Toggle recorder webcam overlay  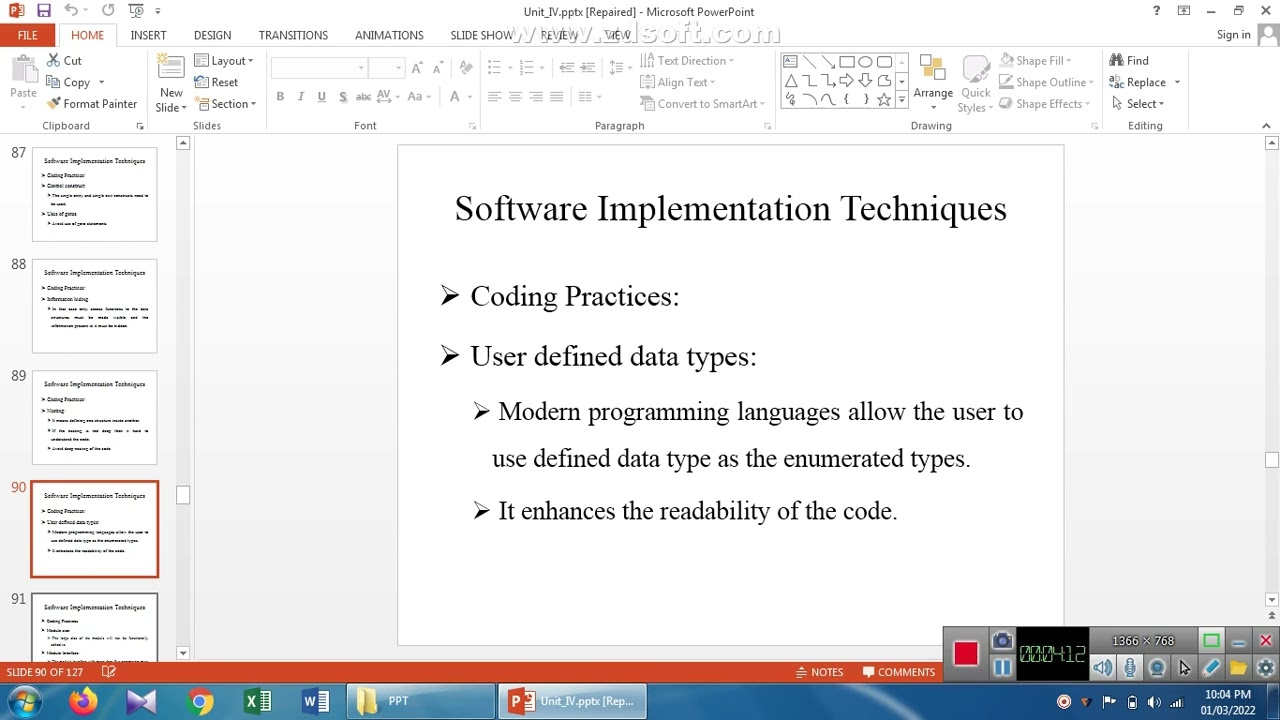tap(1157, 668)
